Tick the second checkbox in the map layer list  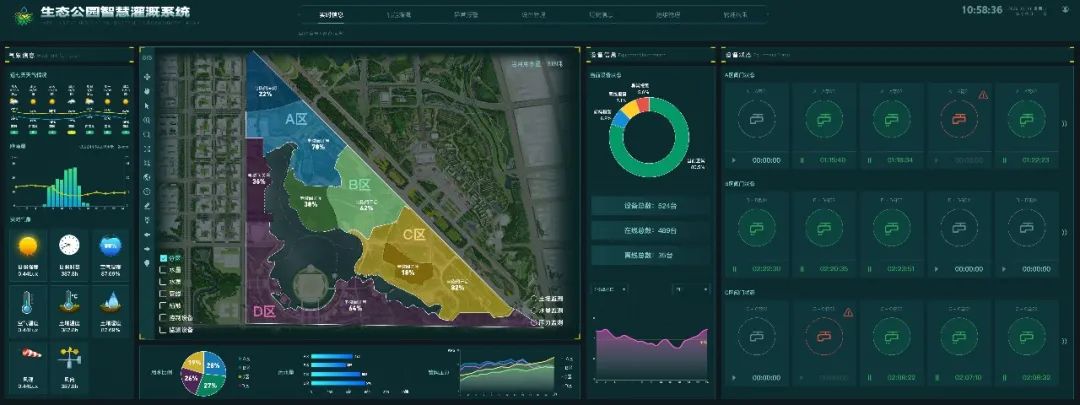163,270
